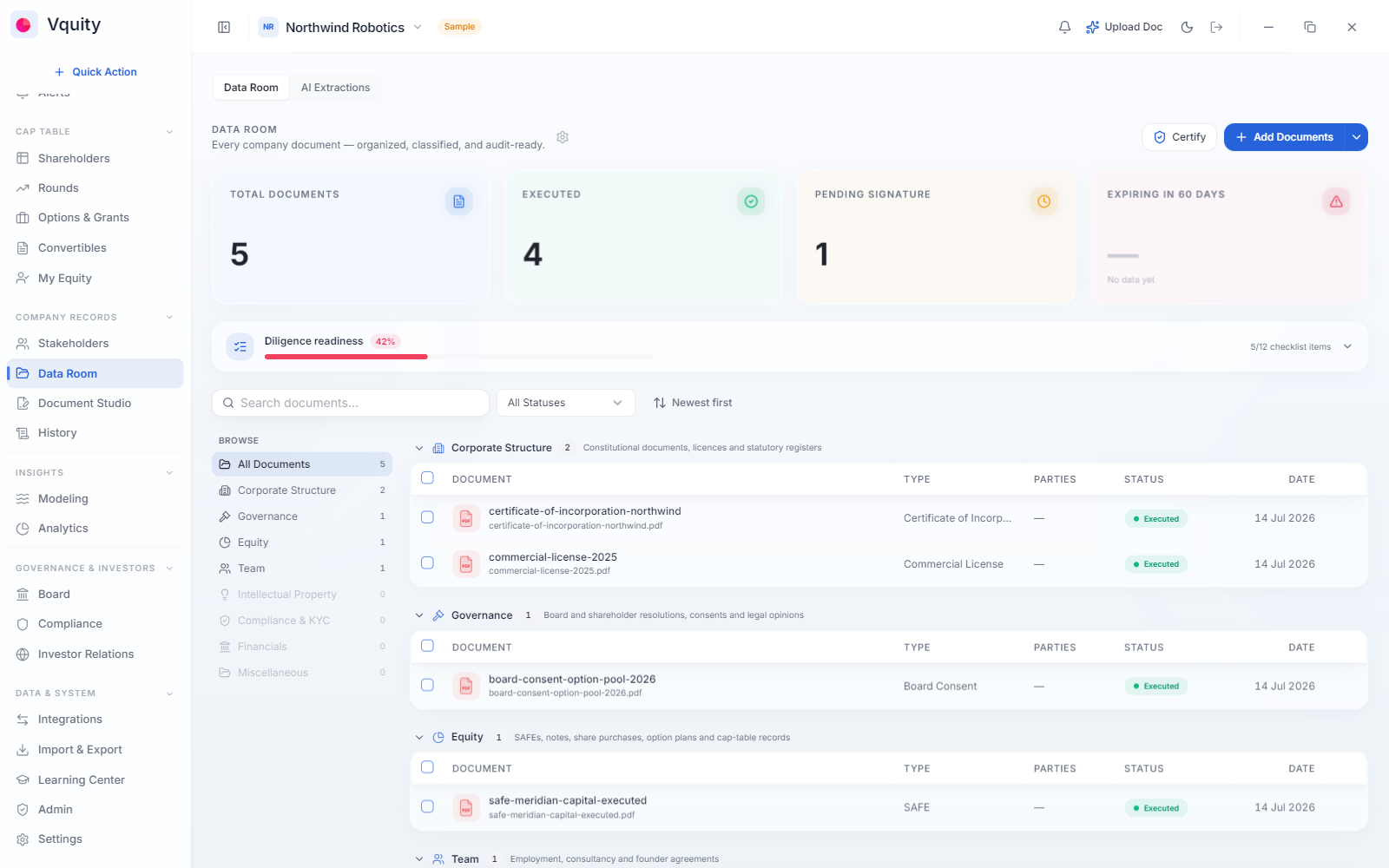Click the Add Documents button
The height and width of the screenshot is (868, 1389).
pyautogui.click(x=1284, y=137)
